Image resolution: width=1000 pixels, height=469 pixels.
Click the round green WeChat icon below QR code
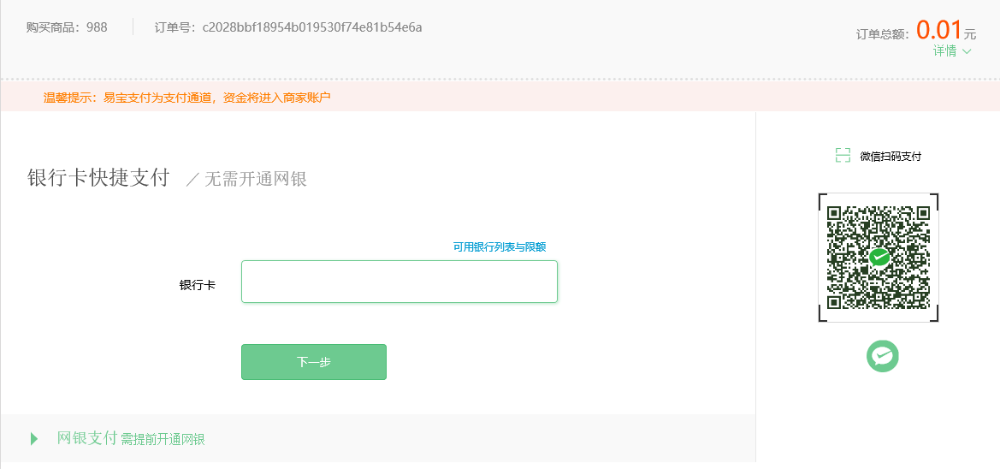click(882, 355)
